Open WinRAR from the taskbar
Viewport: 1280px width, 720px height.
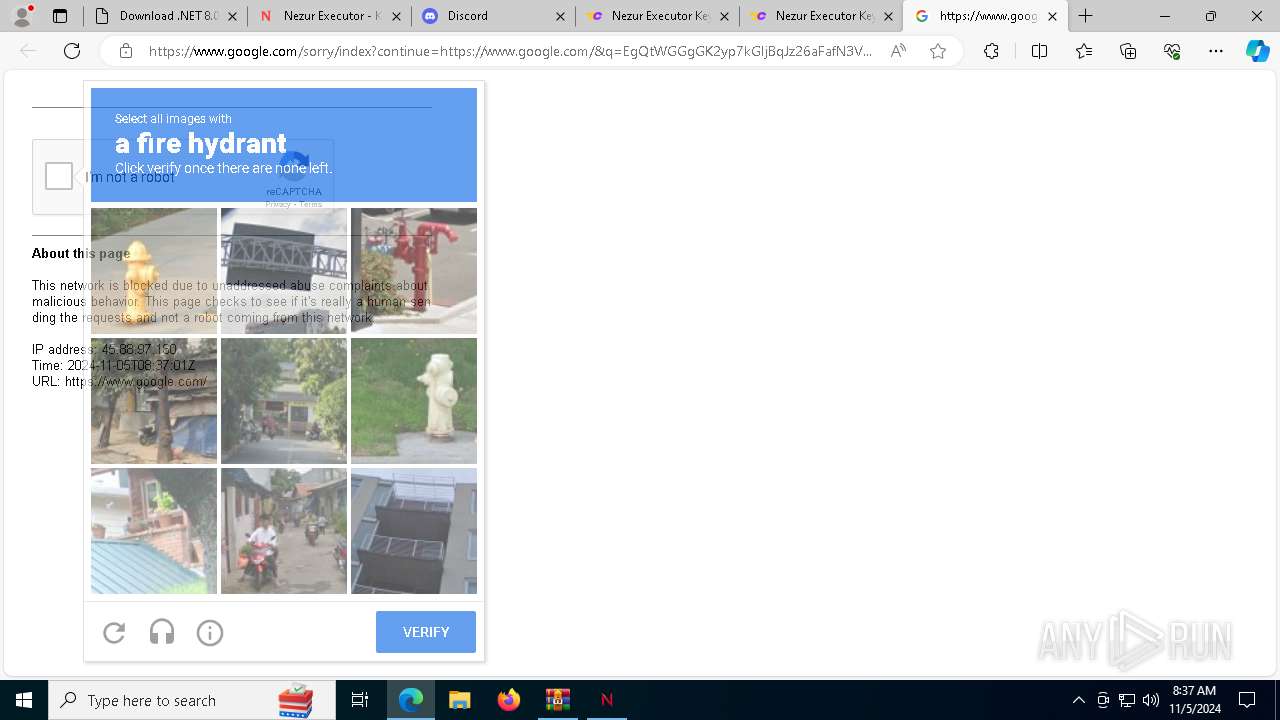[557, 700]
